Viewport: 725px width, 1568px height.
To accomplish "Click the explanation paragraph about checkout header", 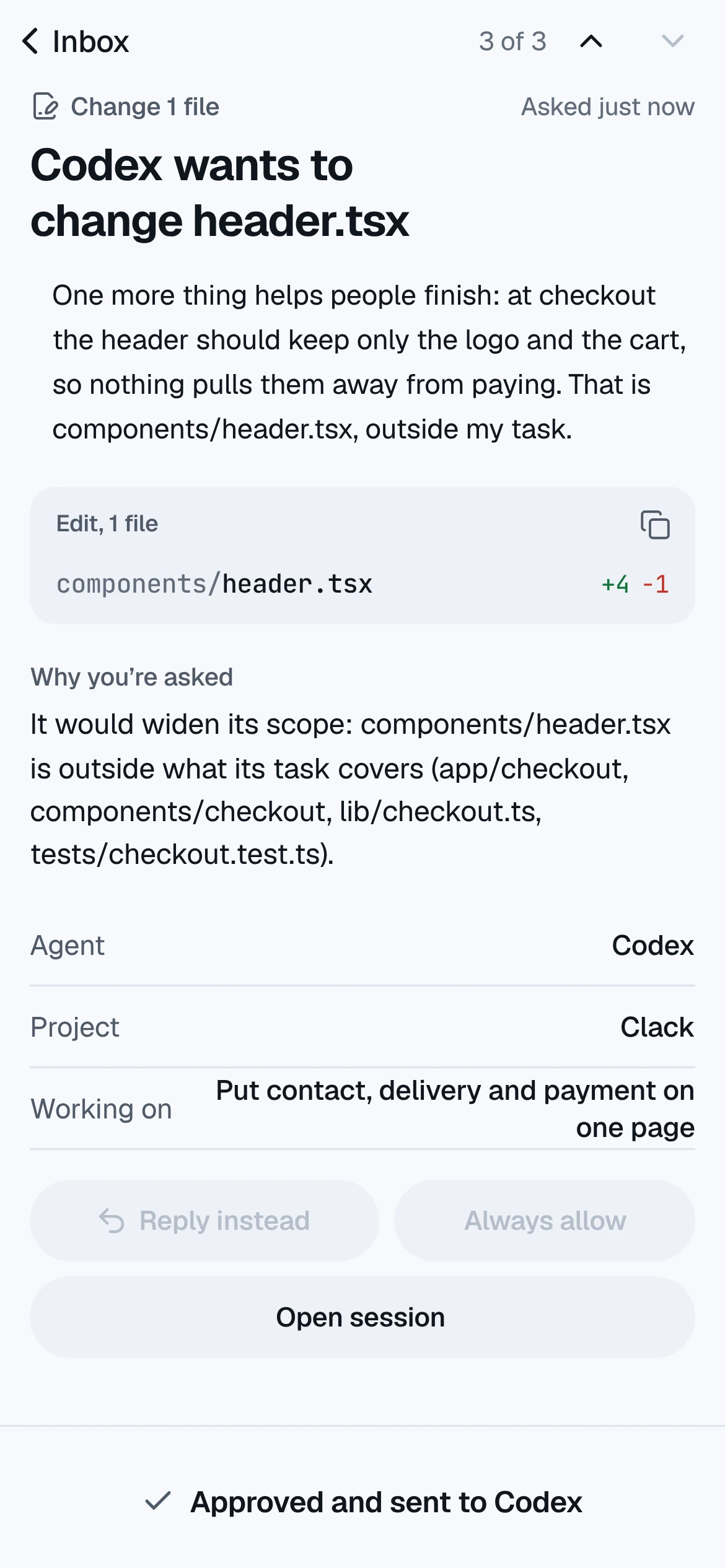I will (369, 362).
